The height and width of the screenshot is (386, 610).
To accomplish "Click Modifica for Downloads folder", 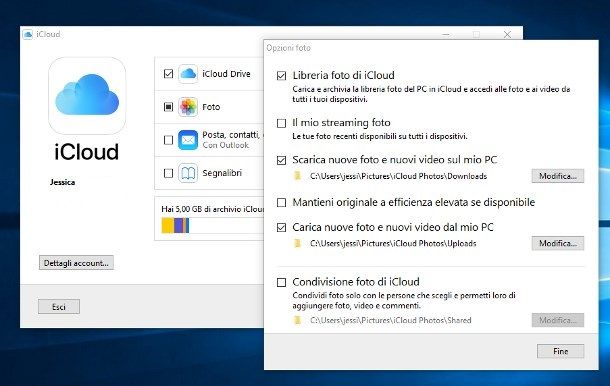I will 558,176.
